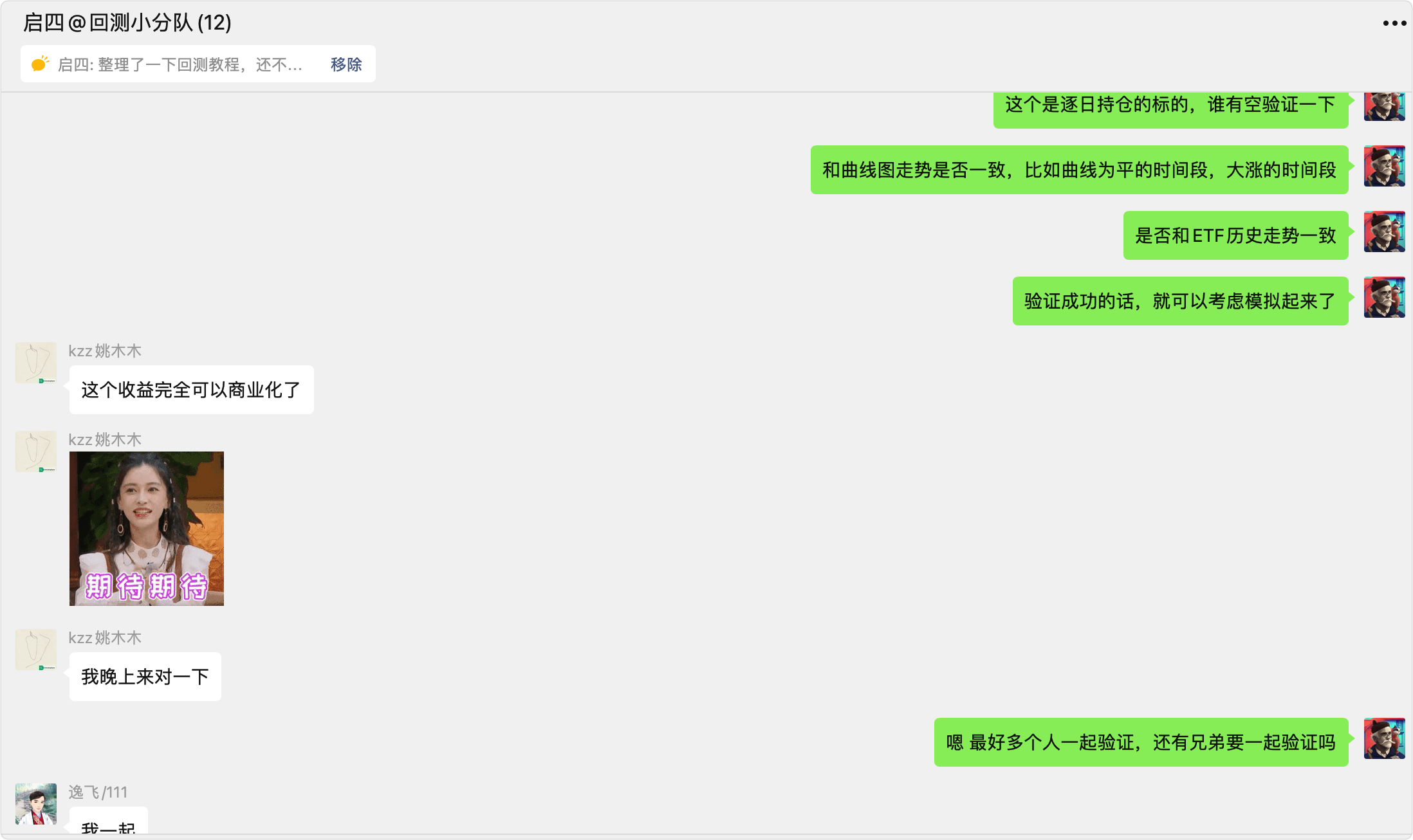
Task: Click own avatar beside 是否和ETF历史走势一致
Action: [1384, 232]
